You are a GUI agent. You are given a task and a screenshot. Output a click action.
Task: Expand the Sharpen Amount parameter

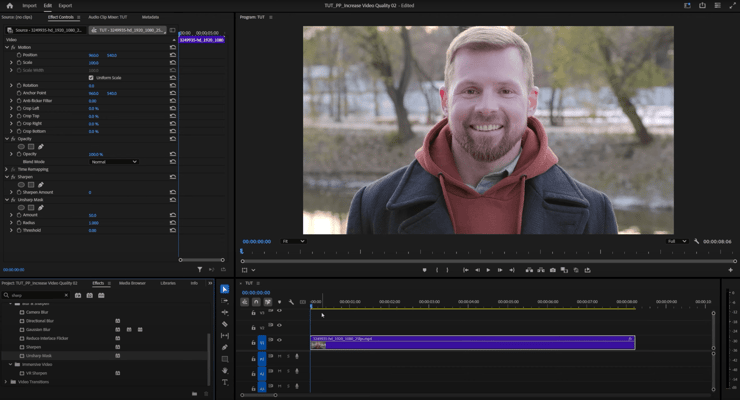click(x=11, y=192)
